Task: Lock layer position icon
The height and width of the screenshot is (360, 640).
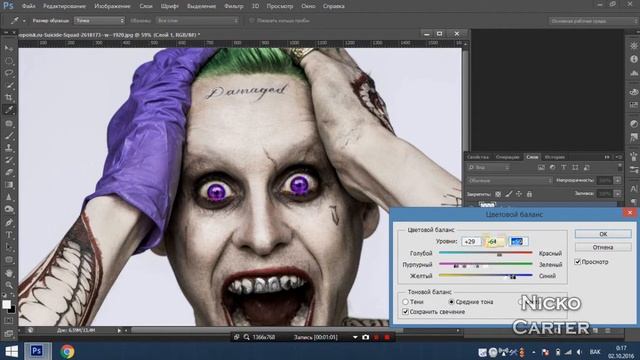Action: point(519,194)
